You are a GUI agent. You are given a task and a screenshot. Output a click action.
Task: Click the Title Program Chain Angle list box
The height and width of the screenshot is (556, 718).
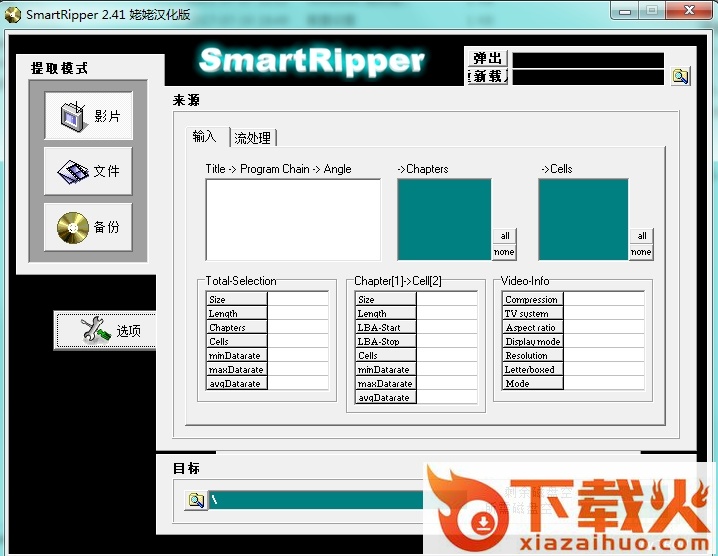click(293, 220)
